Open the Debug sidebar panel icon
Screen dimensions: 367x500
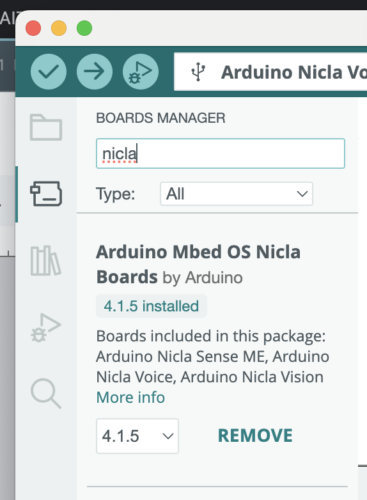pyautogui.click(x=46, y=327)
